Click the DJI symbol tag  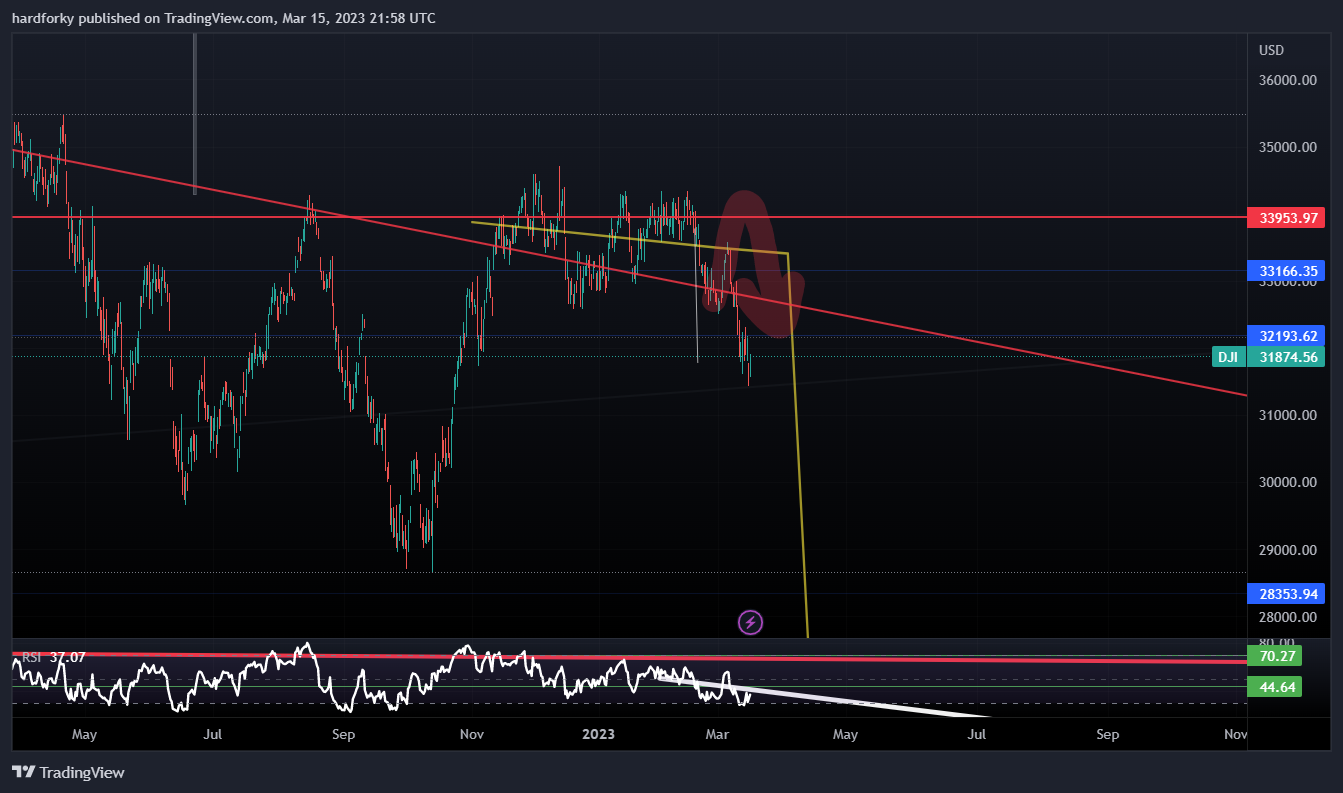tap(1229, 357)
